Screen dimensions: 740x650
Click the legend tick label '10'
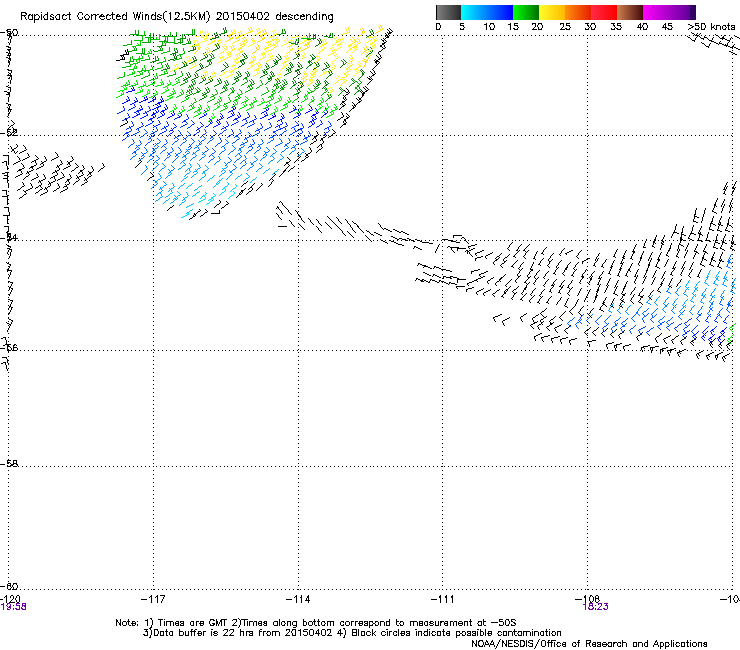tap(489, 27)
